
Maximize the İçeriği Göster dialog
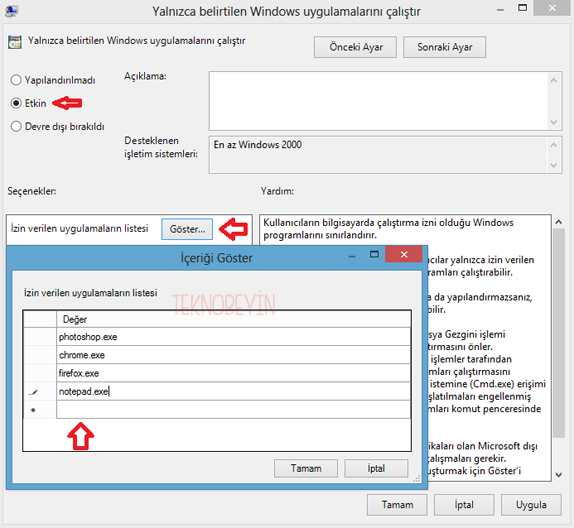pyautogui.click(x=374, y=254)
